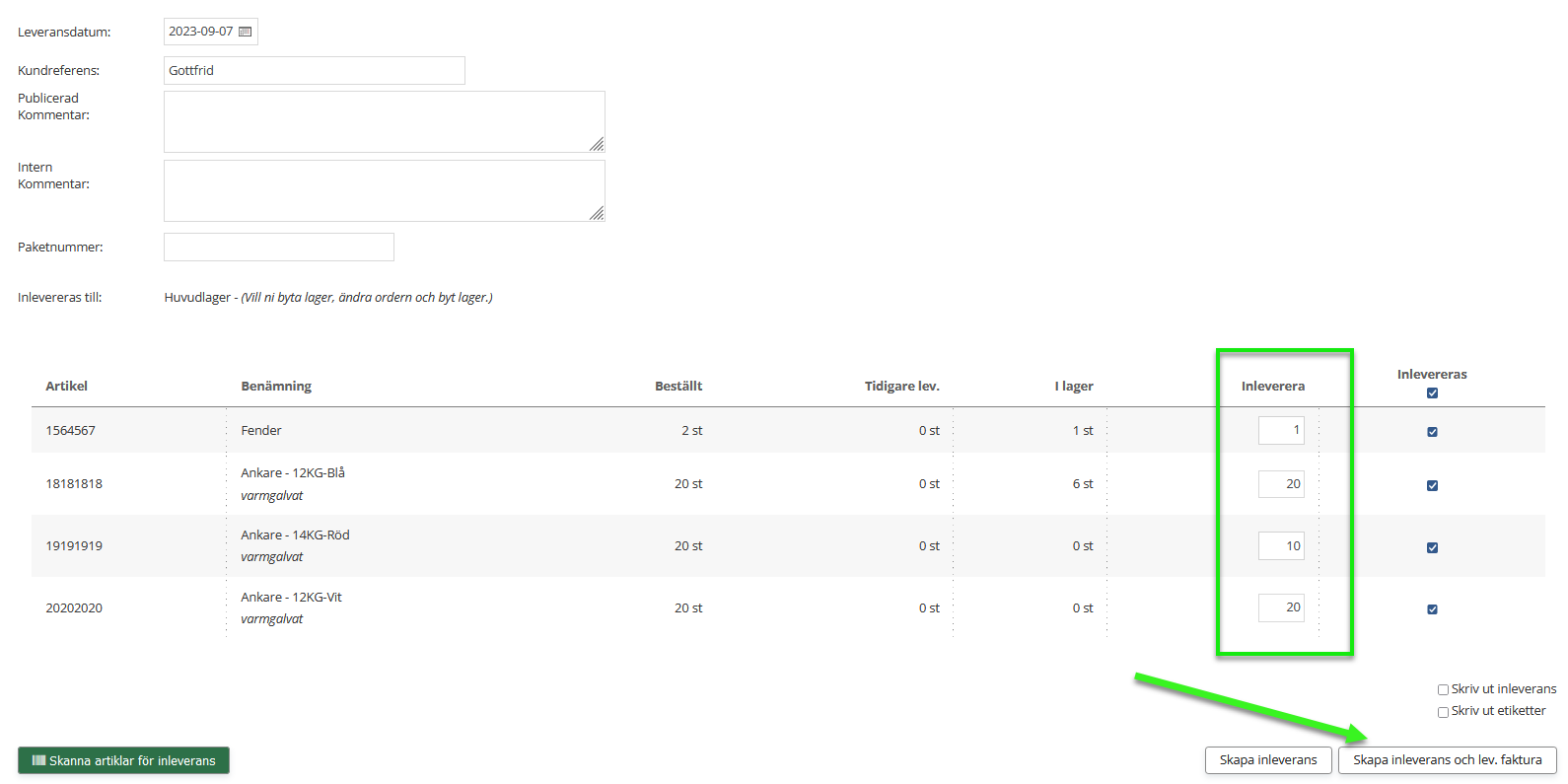This screenshot has width=1568, height=784.
Task: Click Inleverera quantity field for Ankare 12KG-Vit
Action: (1281, 607)
